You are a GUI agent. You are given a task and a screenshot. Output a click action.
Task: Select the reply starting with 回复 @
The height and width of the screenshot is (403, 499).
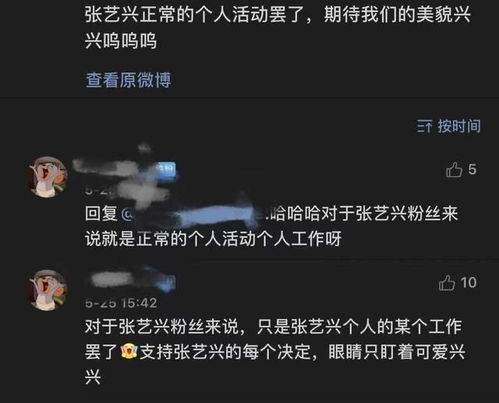click(x=272, y=226)
